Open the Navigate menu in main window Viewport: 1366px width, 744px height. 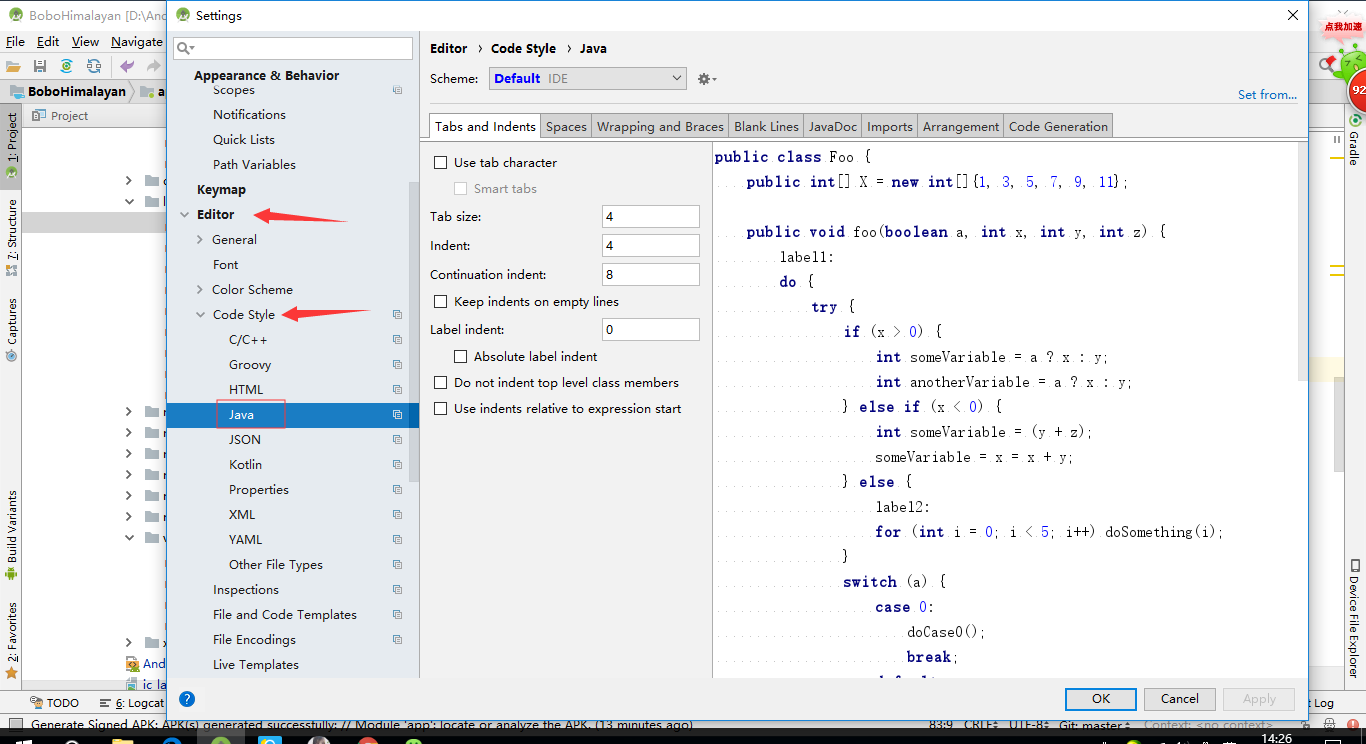136,42
